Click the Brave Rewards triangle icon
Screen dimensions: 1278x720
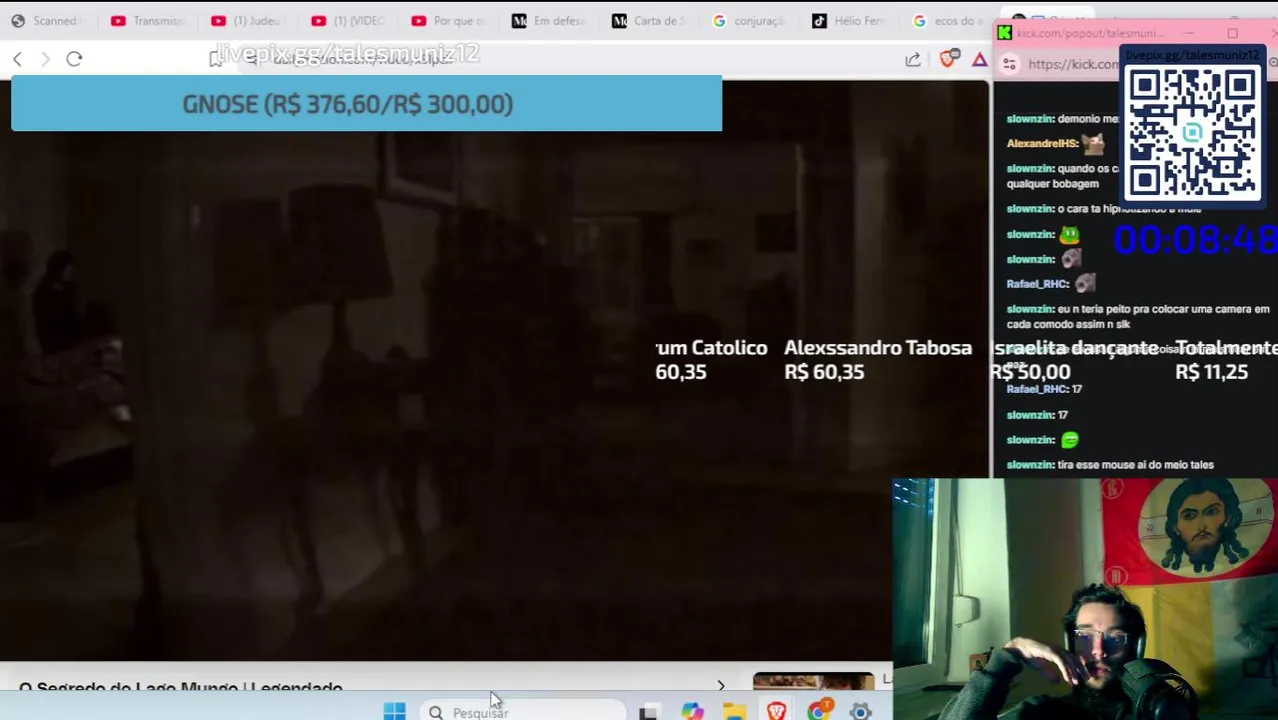[980, 60]
